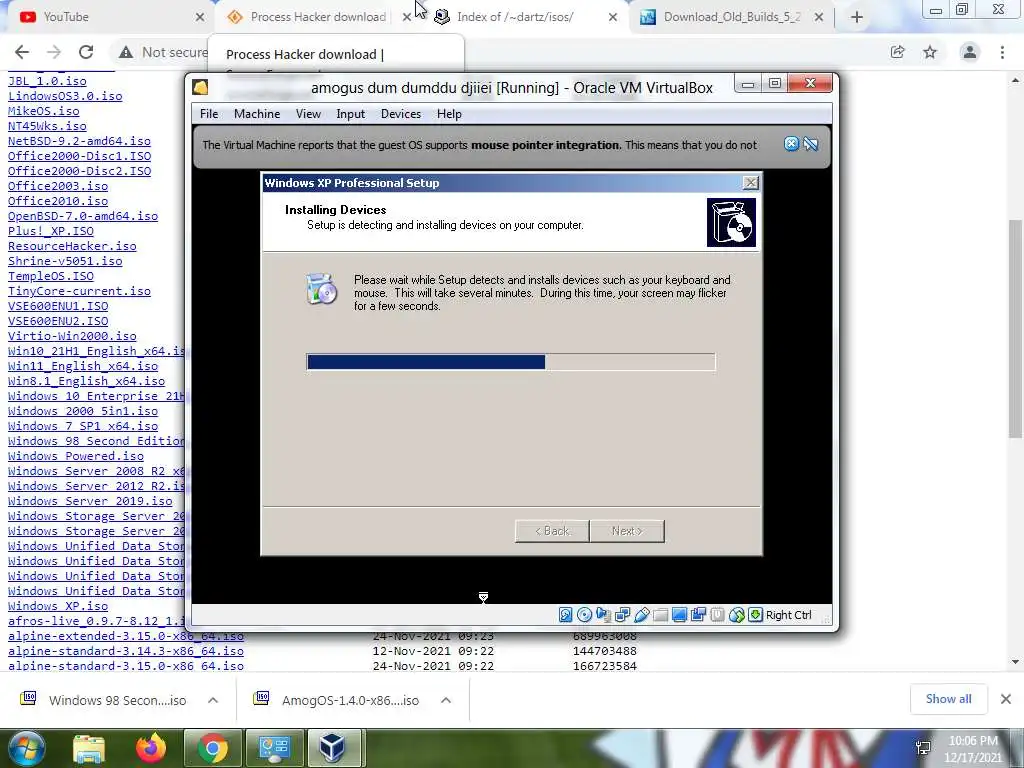Click the Chrome taskbar icon
The height and width of the screenshot is (768, 1024).
[x=212, y=748]
